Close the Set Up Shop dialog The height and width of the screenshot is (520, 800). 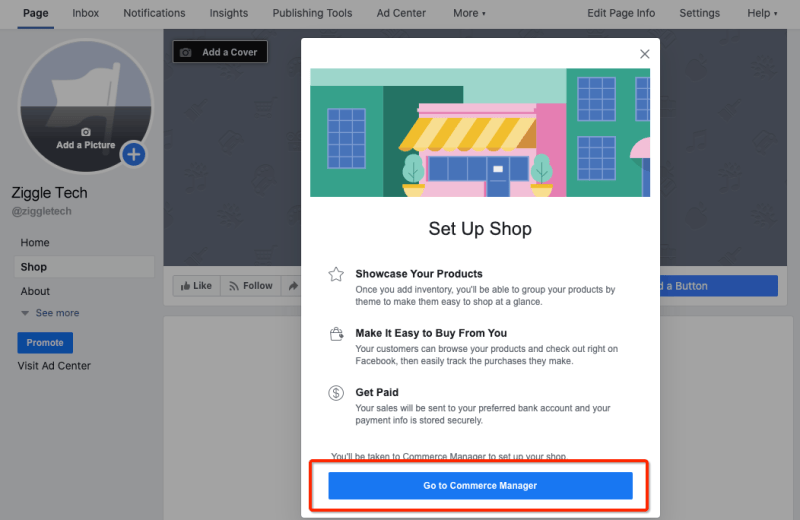click(644, 54)
